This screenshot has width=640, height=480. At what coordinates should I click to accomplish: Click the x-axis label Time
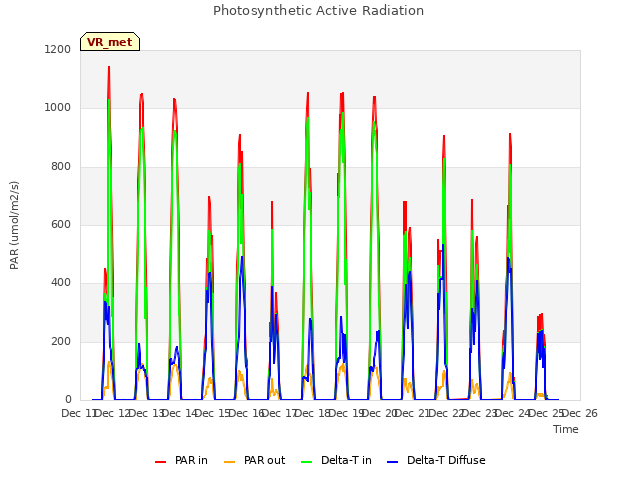[566, 429]
